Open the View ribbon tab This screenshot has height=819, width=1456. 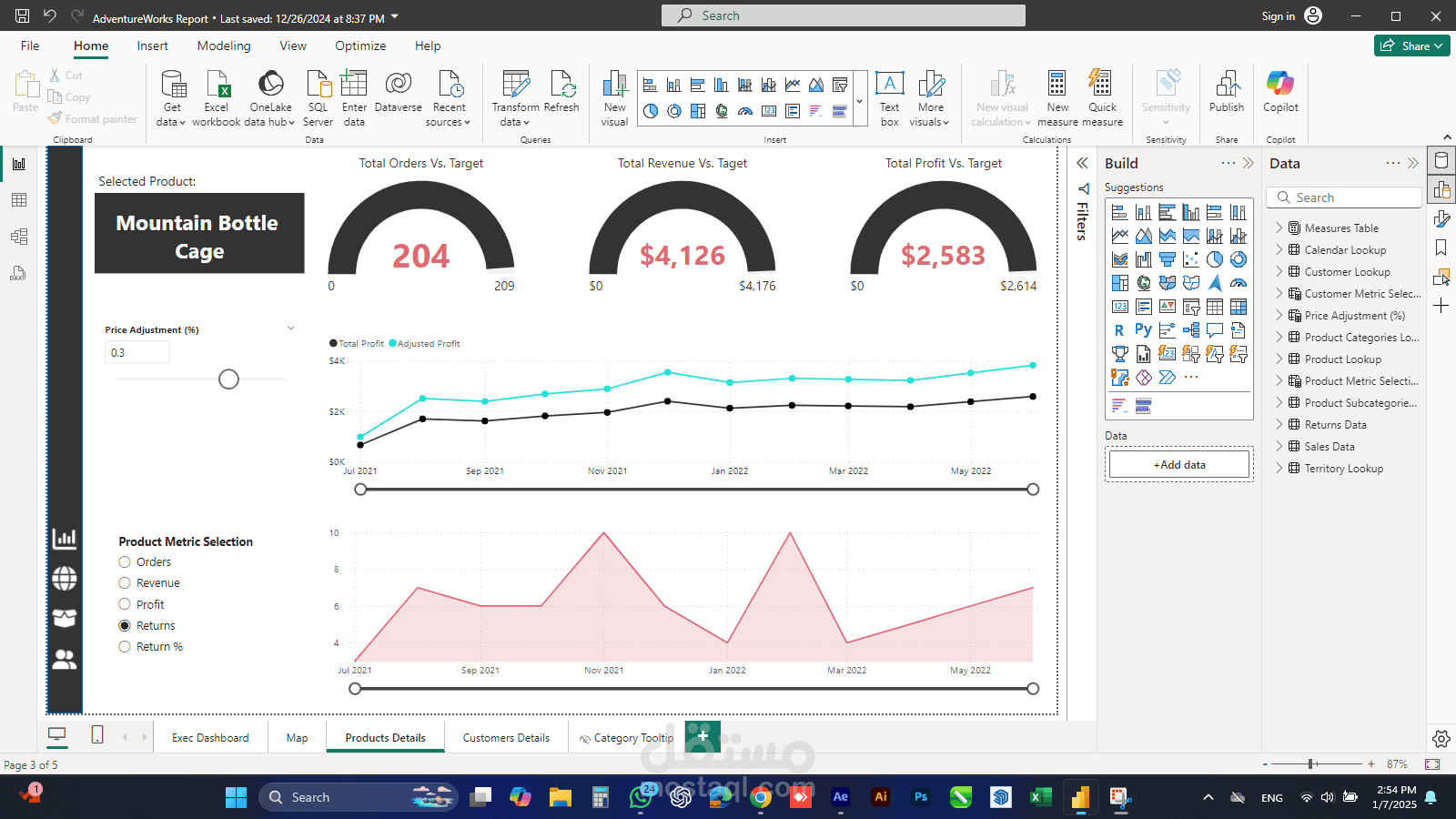[x=293, y=45]
